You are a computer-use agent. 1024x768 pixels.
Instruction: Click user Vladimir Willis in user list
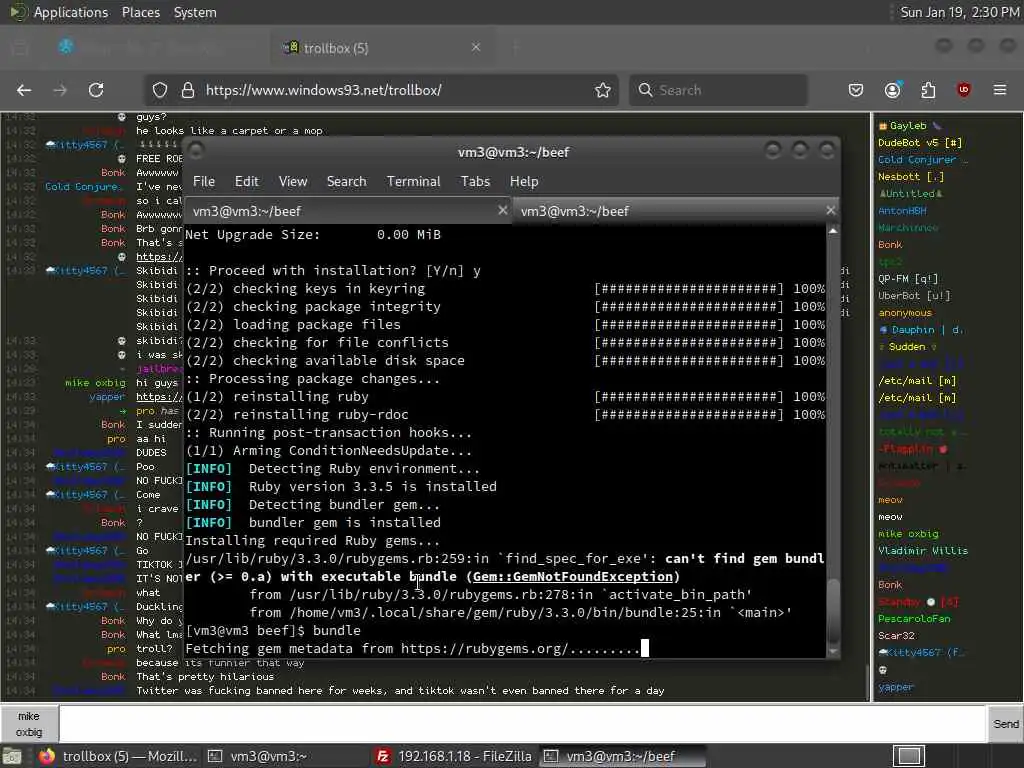tap(923, 551)
